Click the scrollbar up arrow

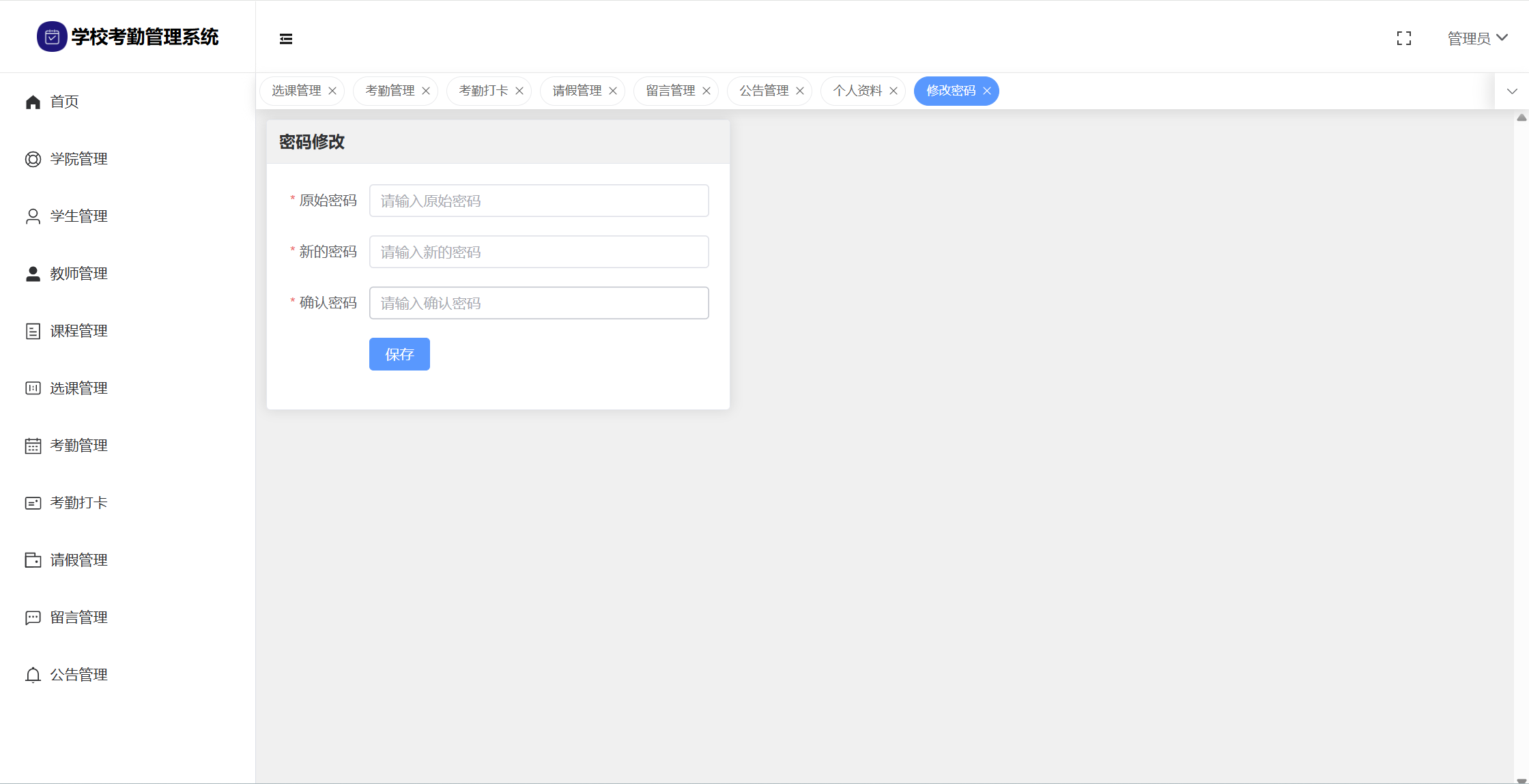pyautogui.click(x=1521, y=118)
